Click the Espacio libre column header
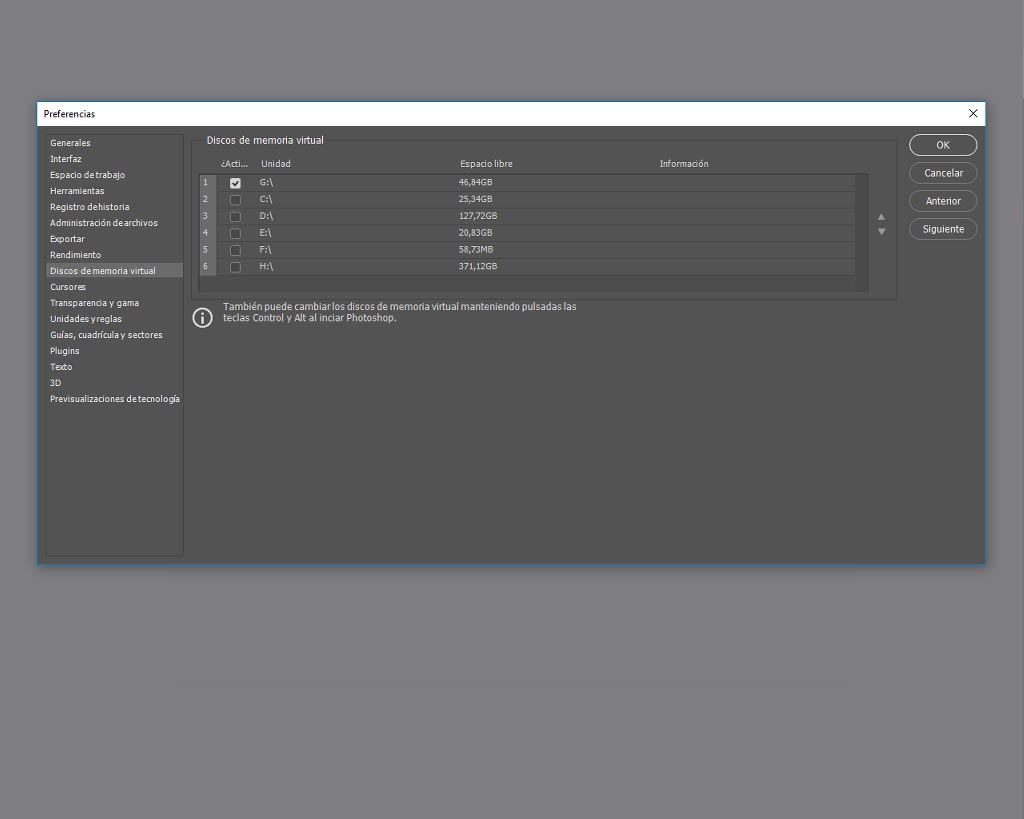Viewport: 1024px width, 819px height. tap(487, 164)
